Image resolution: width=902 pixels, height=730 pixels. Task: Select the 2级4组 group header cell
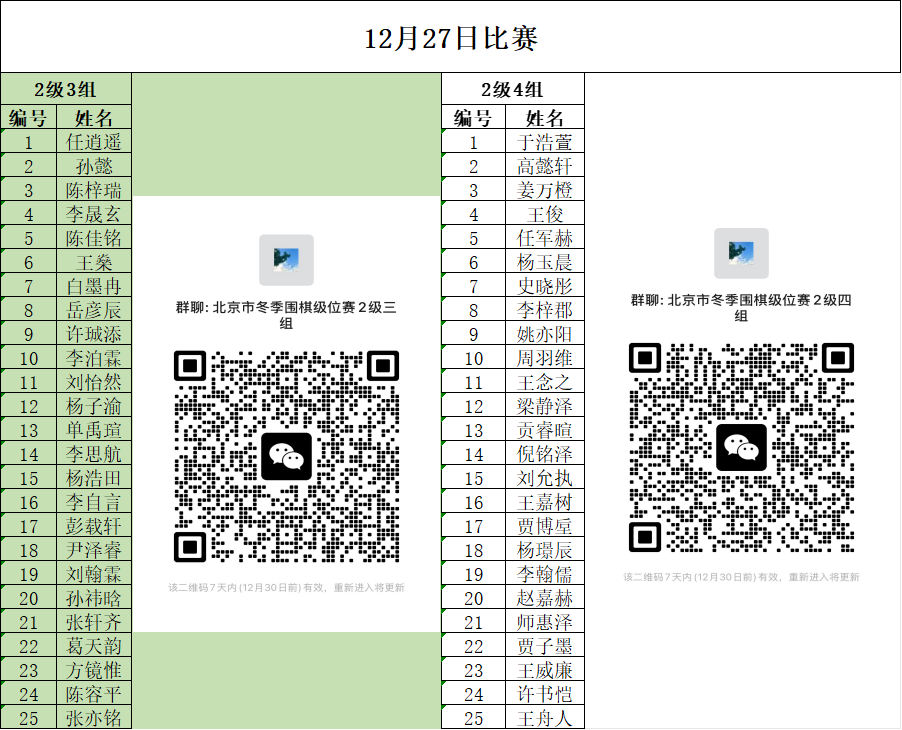click(512, 89)
